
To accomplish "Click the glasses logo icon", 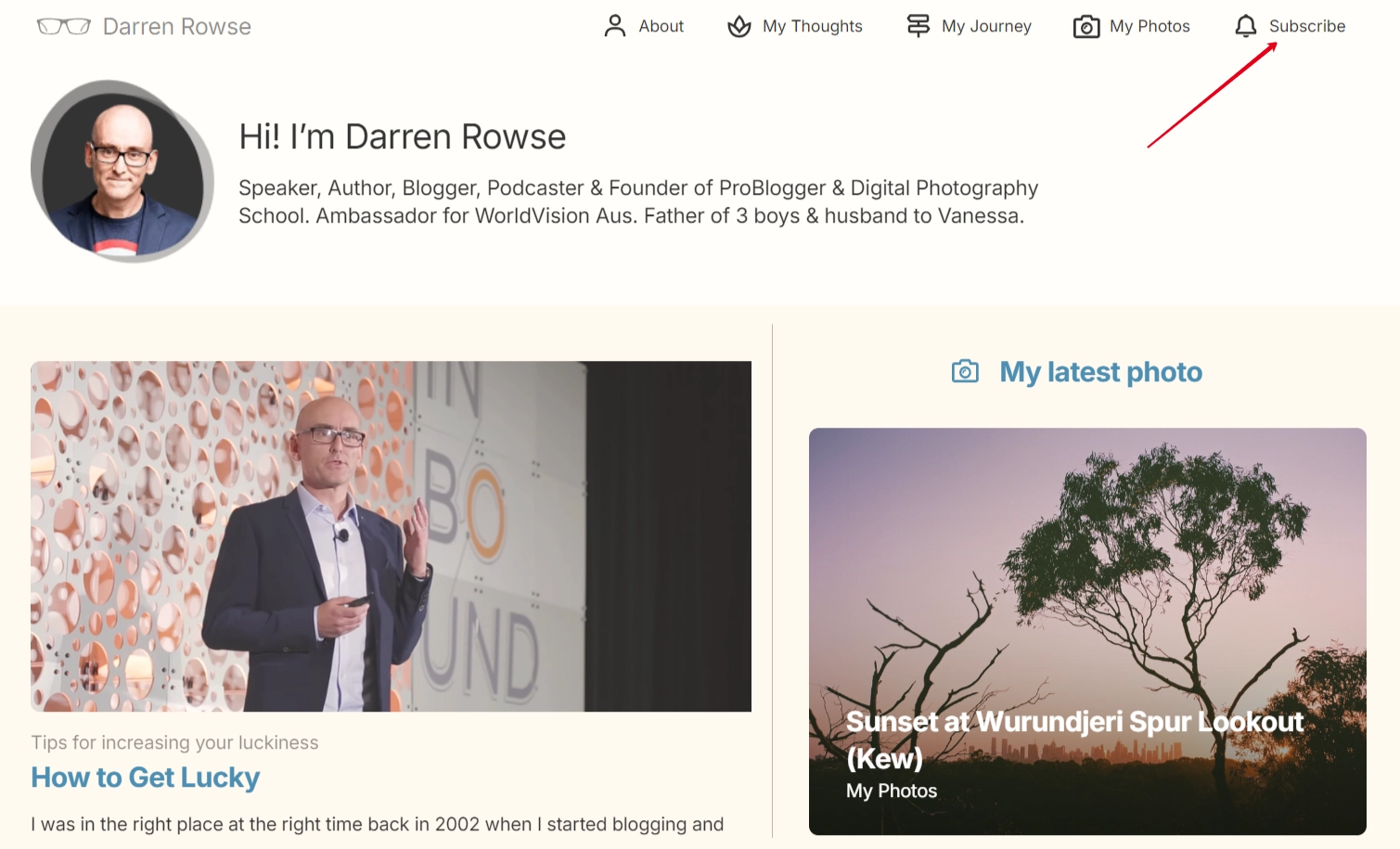I will tap(63, 26).
